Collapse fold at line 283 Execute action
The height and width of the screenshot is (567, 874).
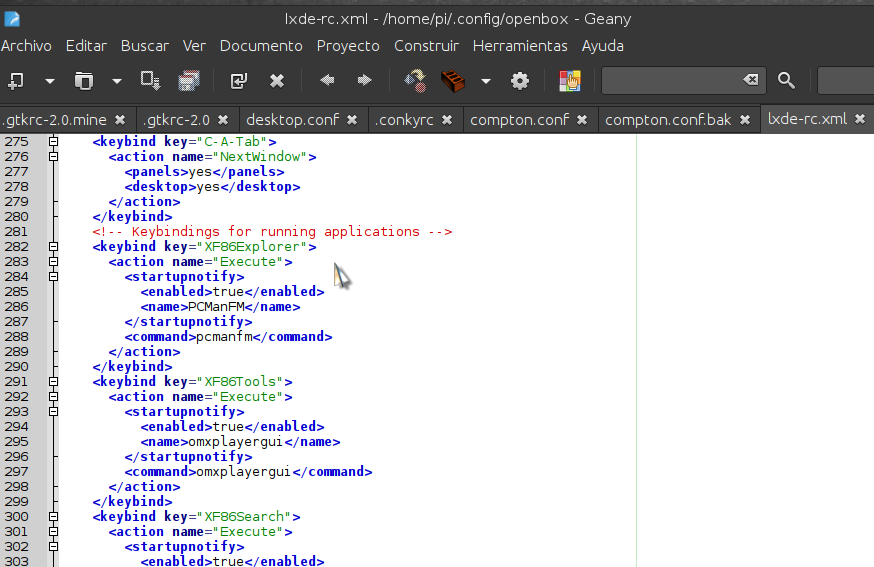click(x=54, y=261)
